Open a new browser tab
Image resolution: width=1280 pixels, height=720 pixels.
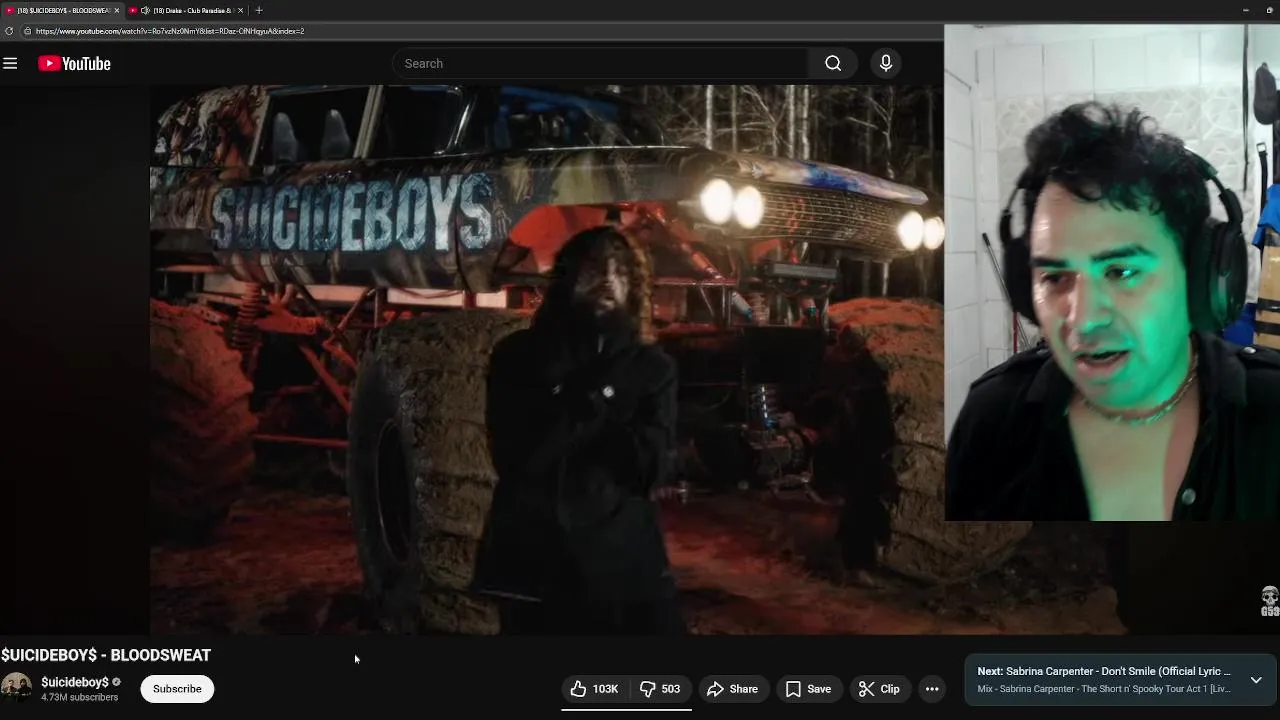[x=259, y=10]
